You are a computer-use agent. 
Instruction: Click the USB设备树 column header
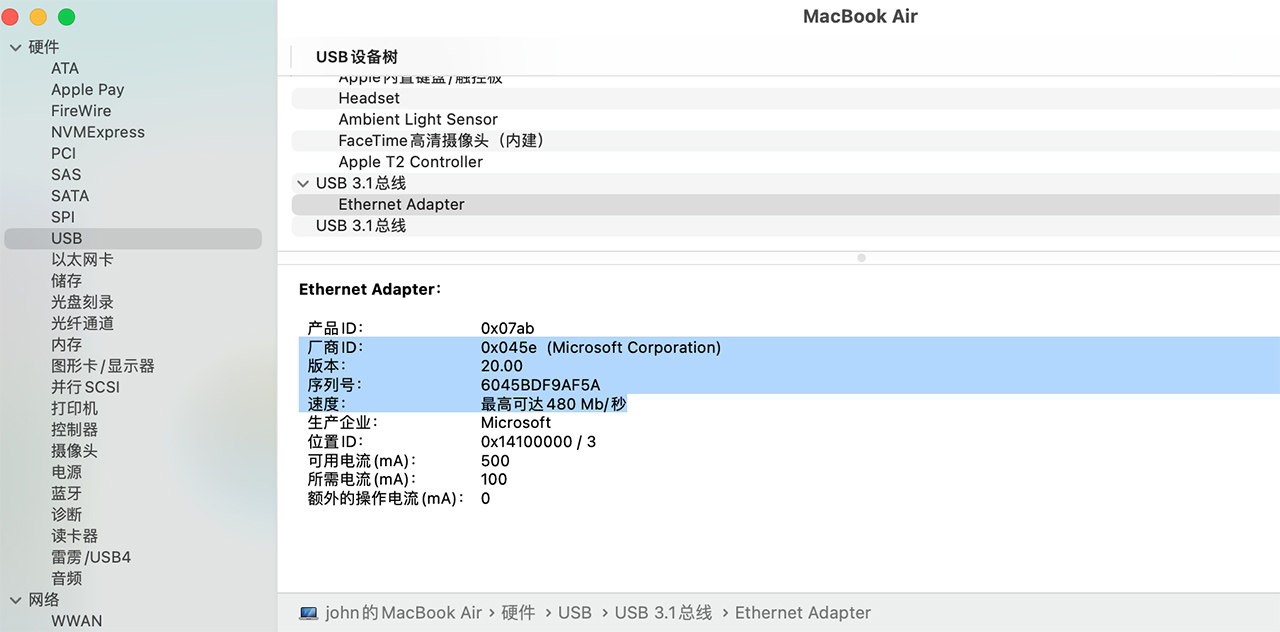click(357, 57)
